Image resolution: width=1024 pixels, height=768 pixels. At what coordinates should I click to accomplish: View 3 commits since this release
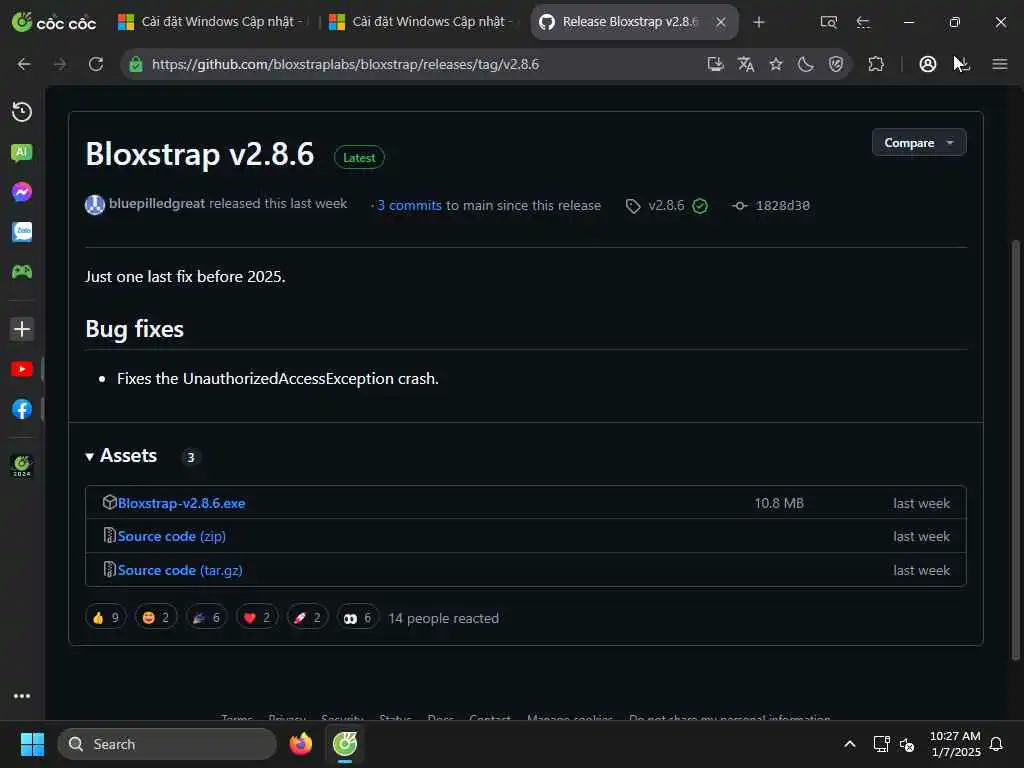(409, 205)
